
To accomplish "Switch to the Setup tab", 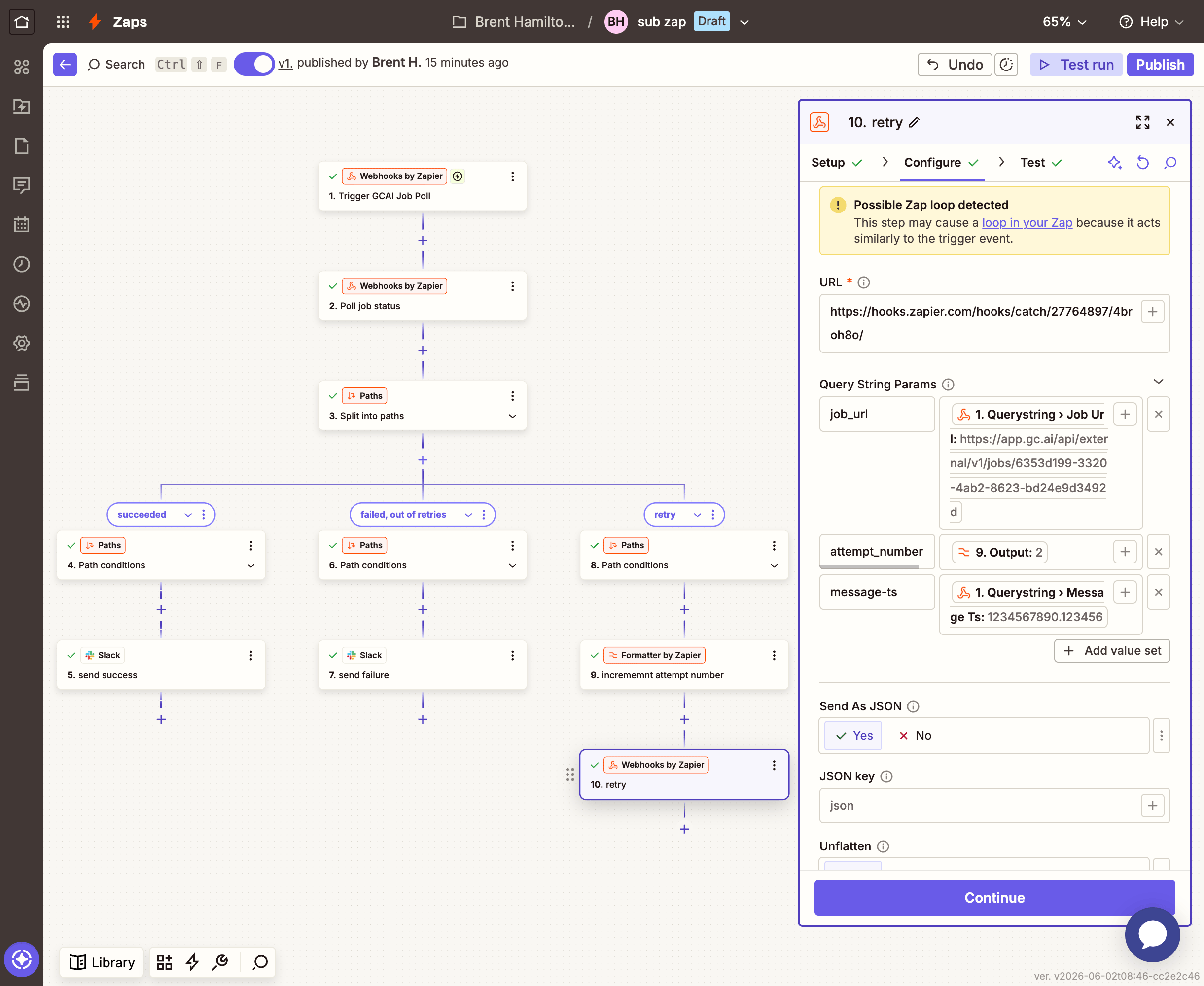I will tap(837, 163).
